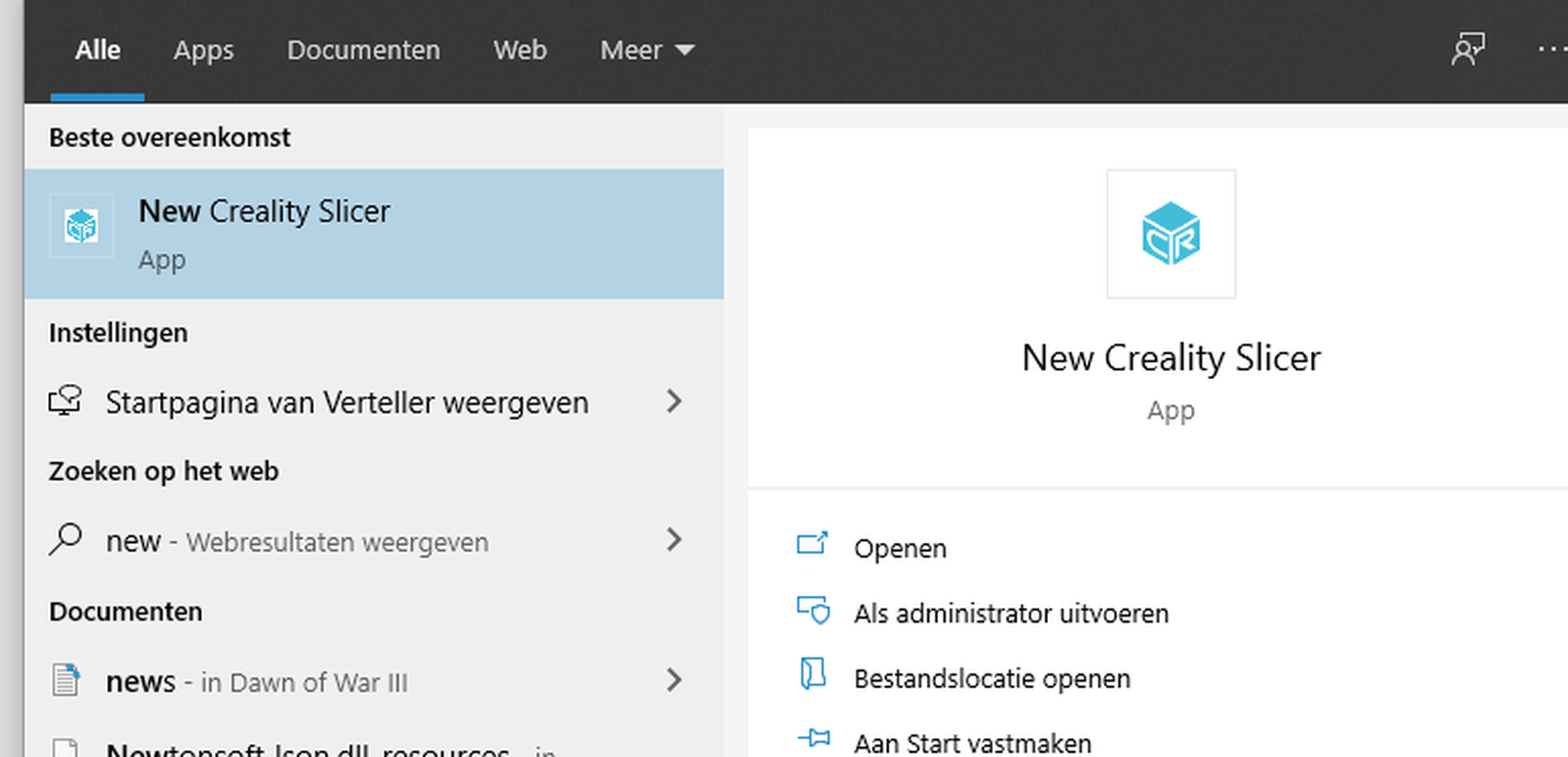Image resolution: width=1568 pixels, height=757 pixels.
Task: Click the administrator shield icon
Action: point(812,611)
